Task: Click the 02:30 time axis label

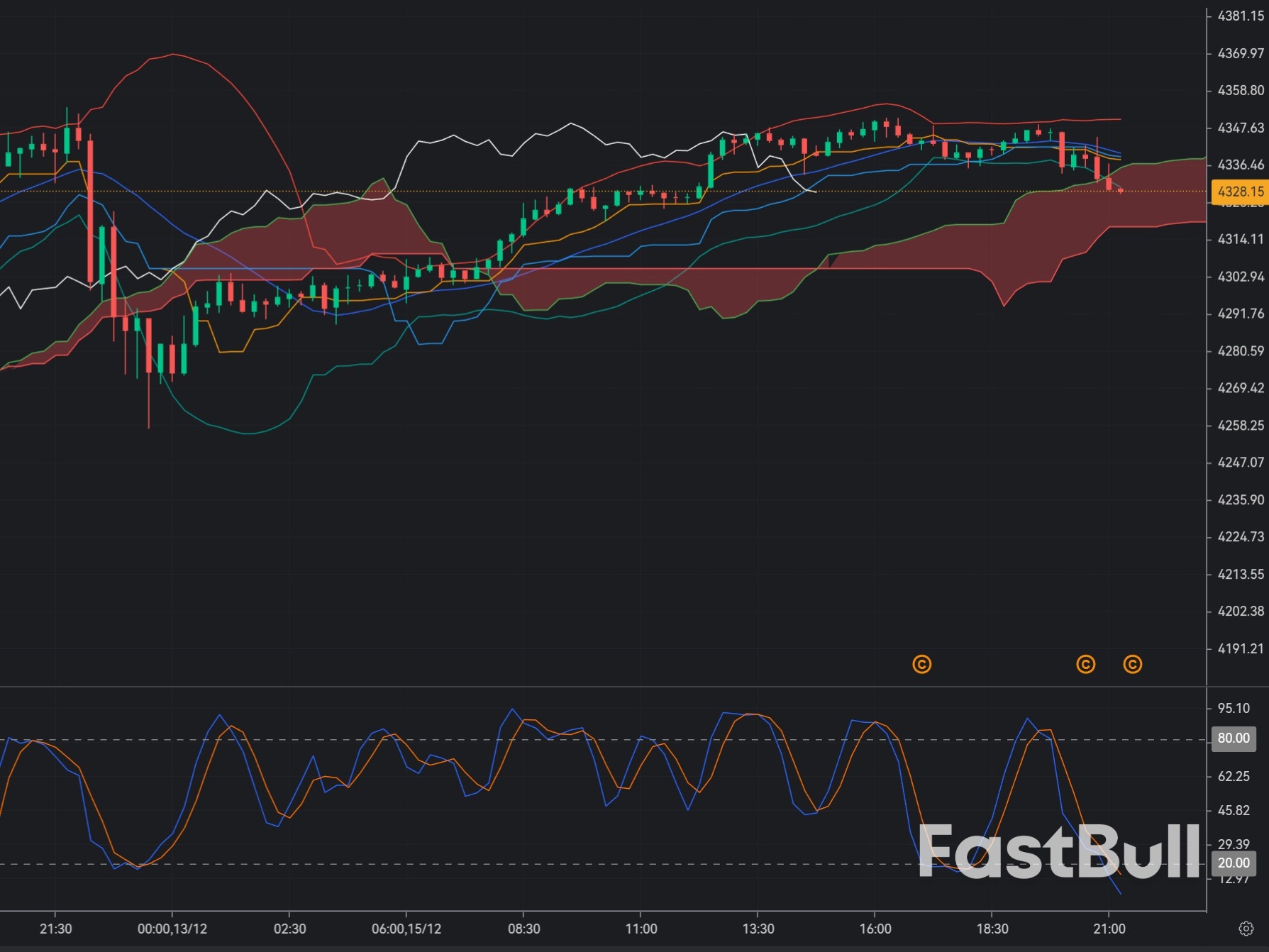Action: (x=289, y=929)
